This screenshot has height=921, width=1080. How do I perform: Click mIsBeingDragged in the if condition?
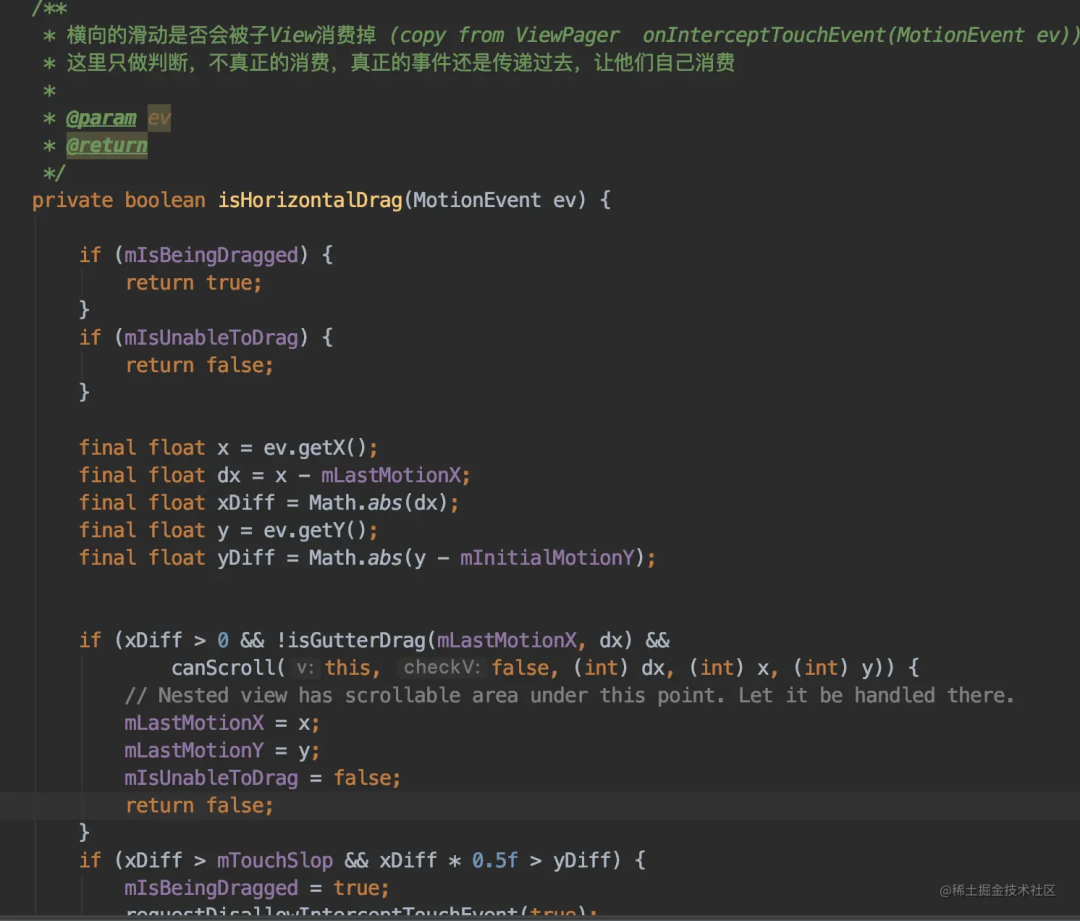pyautogui.click(x=211, y=256)
